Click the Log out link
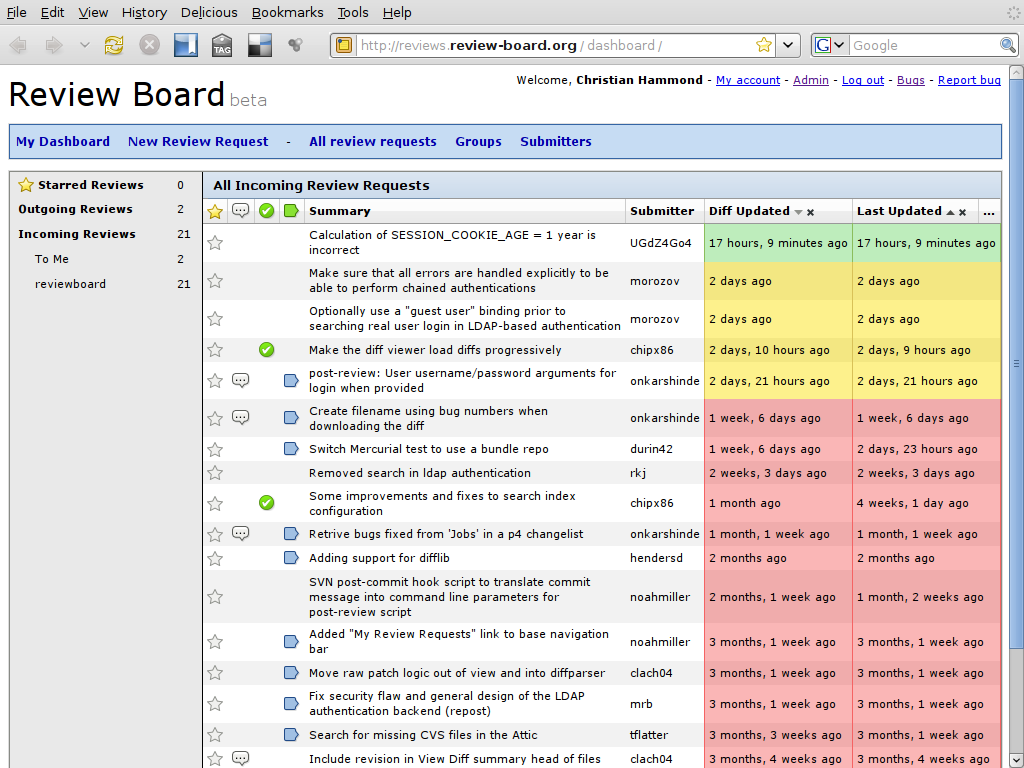 click(862, 80)
